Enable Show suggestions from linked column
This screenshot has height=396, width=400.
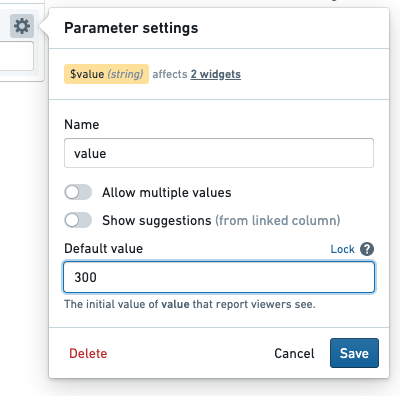pyautogui.click(x=78, y=220)
